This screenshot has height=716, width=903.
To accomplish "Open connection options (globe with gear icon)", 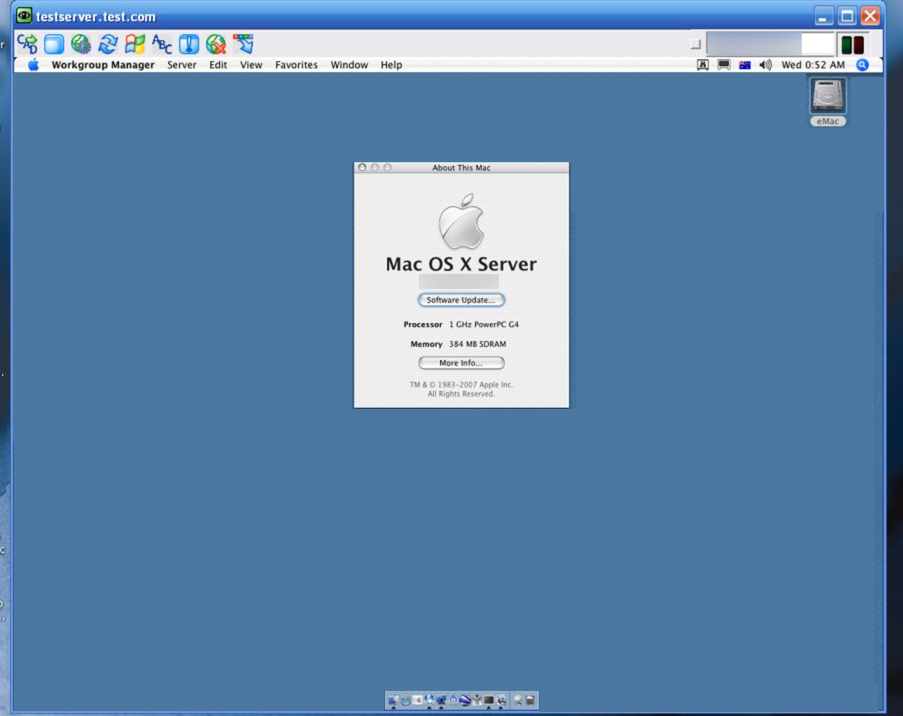I will tap(81, 44).
